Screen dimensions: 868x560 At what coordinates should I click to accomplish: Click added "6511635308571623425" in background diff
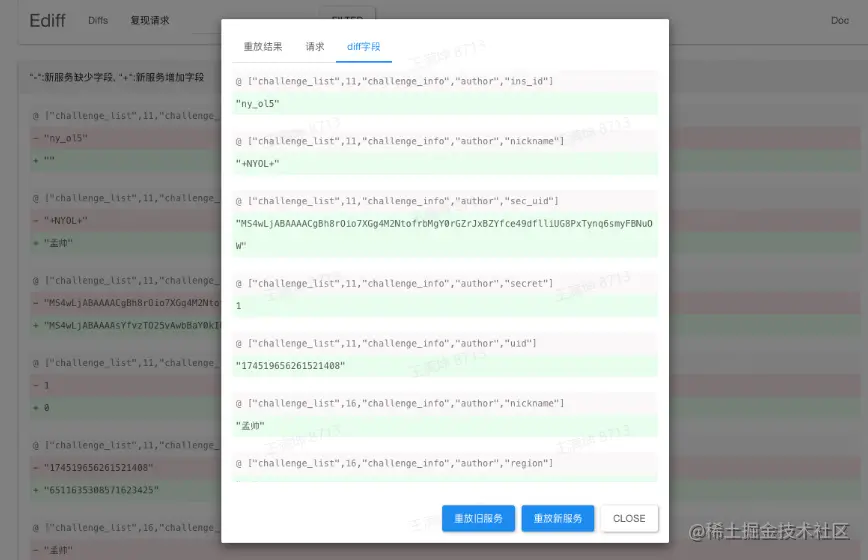point(125,490)
